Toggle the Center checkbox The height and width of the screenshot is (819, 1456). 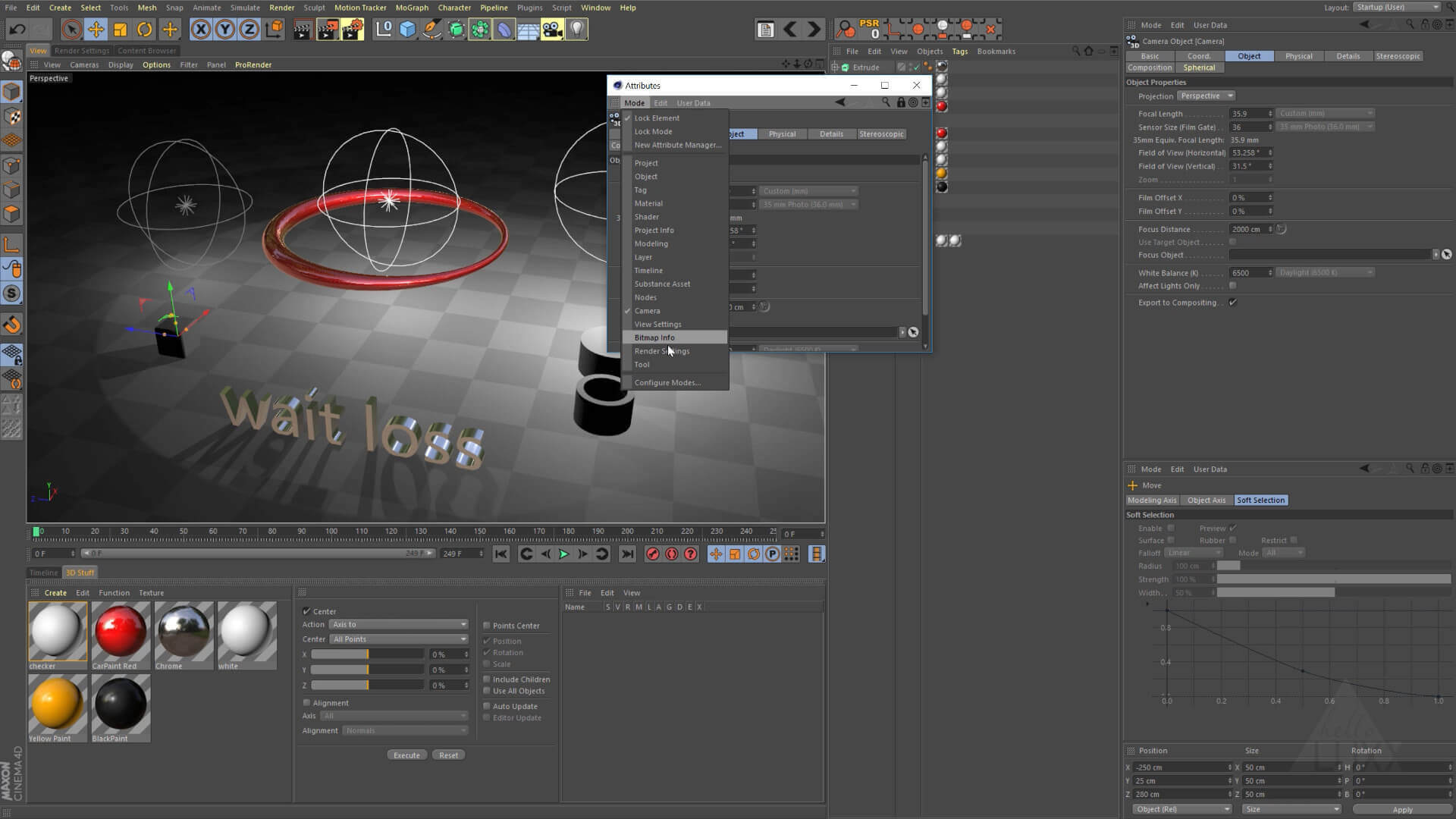(x=307, y=611)
